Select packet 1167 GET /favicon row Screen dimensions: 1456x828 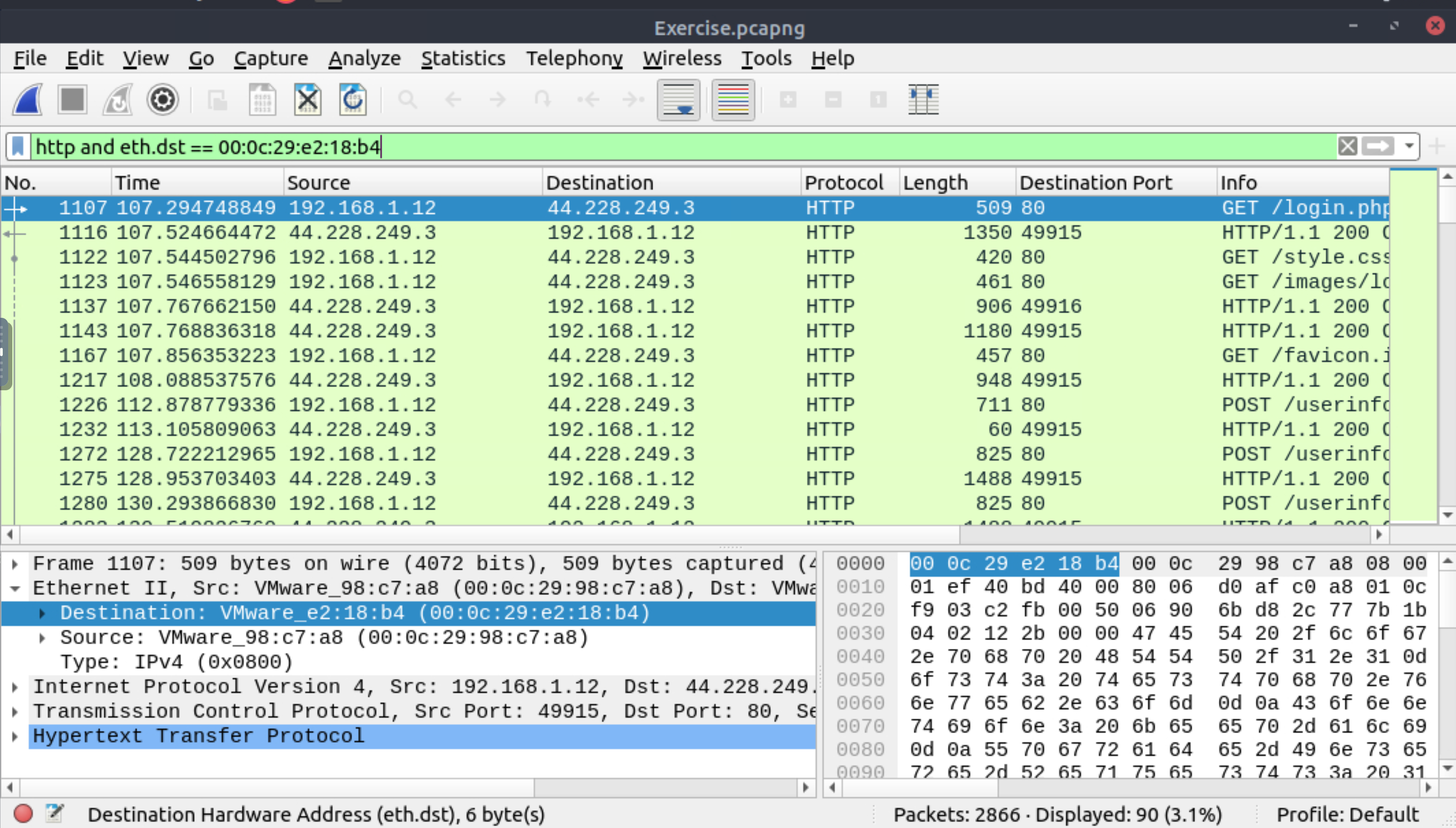click(x=695, y=356)
